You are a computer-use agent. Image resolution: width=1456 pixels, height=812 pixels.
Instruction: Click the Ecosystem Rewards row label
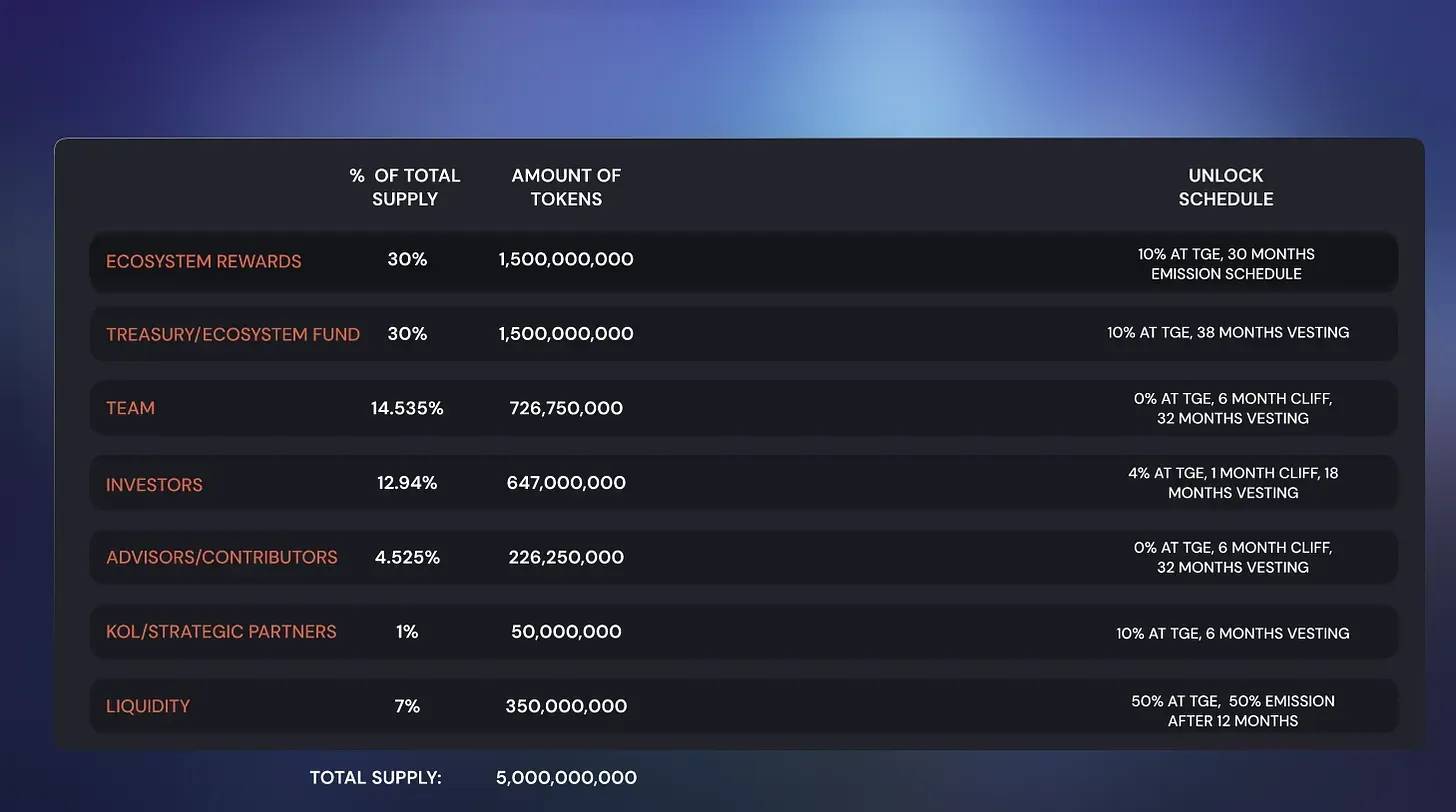click(203, 261)
